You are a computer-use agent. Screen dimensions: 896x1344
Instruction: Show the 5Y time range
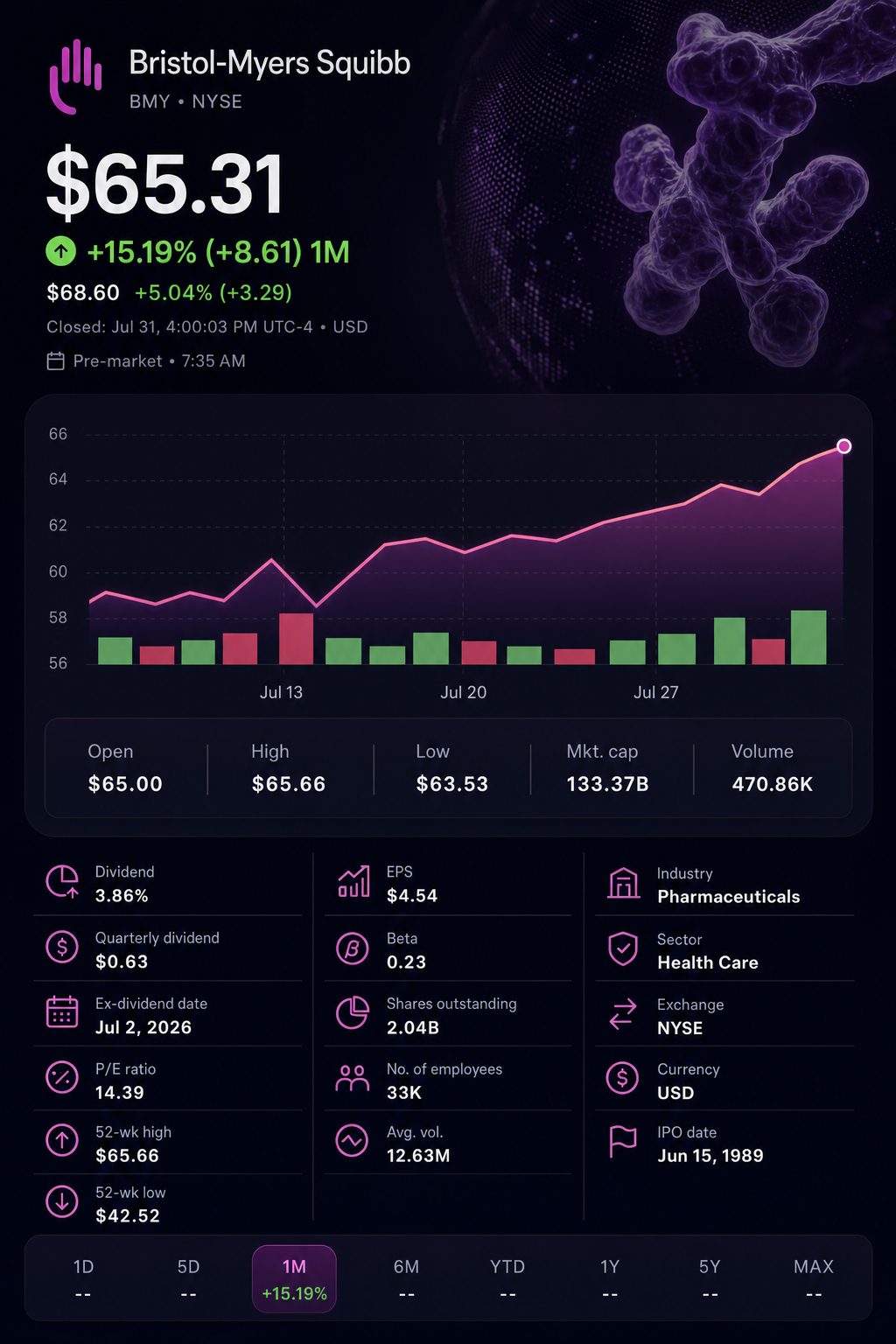[x=710, y=1278]
